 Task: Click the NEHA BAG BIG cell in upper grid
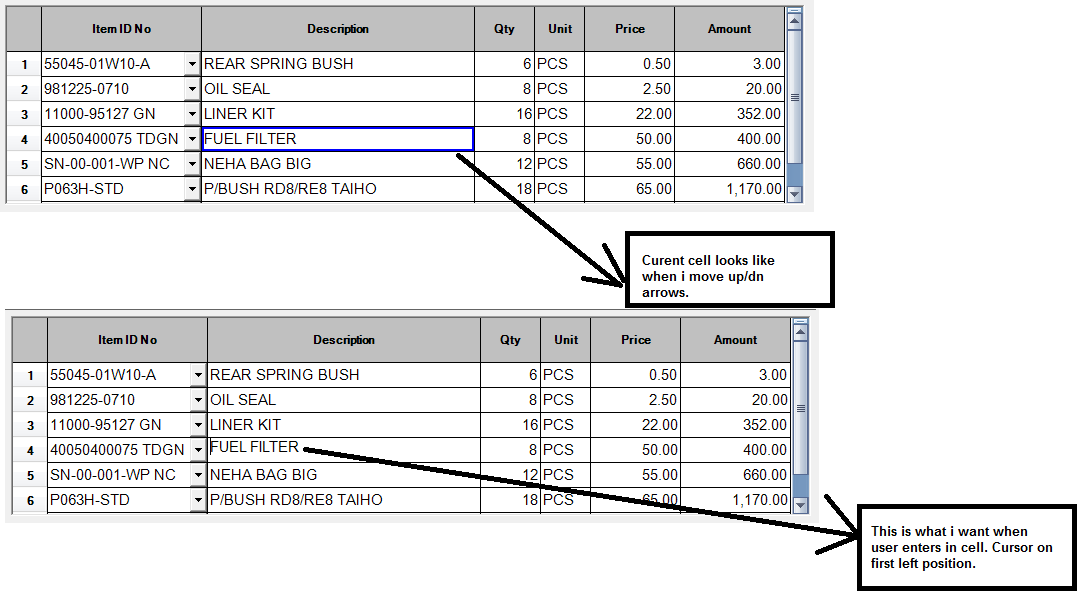[338, 164]
